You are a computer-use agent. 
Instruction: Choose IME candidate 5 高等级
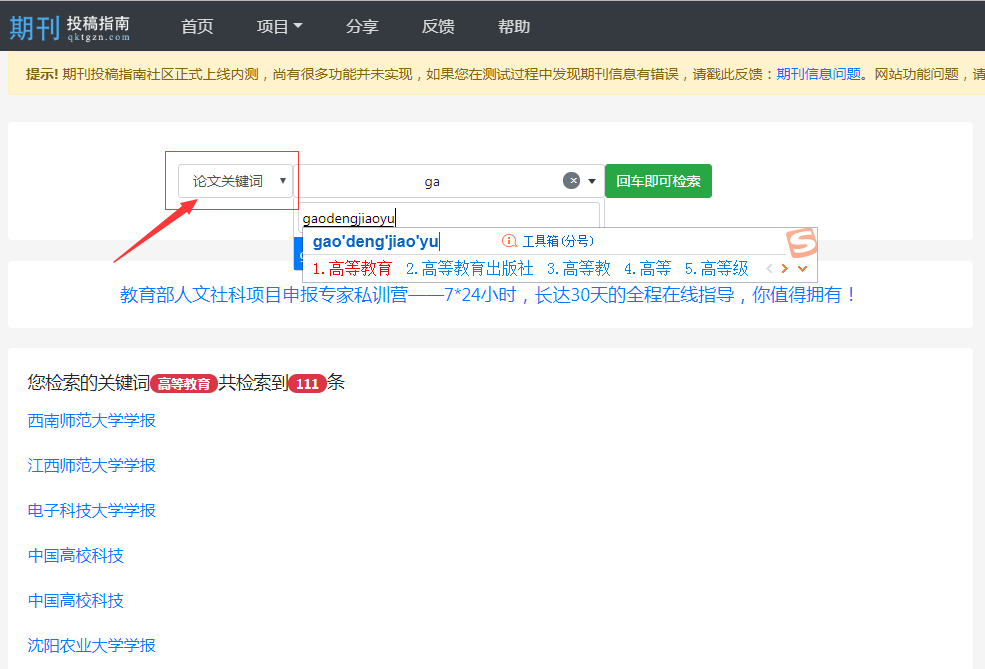point(716,269)
